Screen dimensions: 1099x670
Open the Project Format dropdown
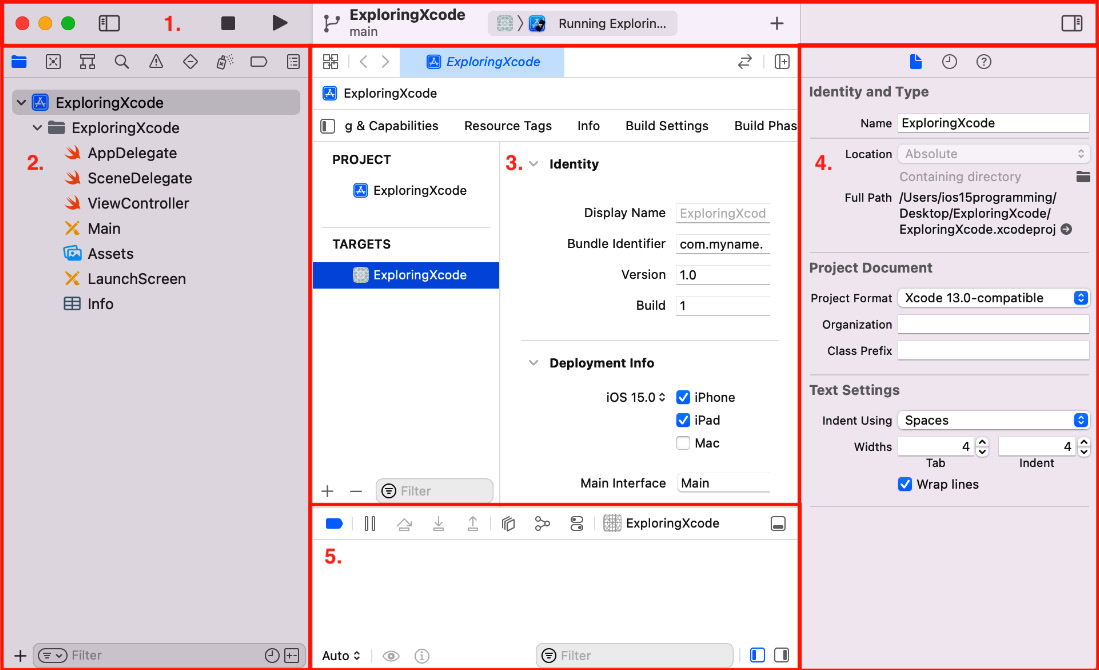tap(993, 298)
